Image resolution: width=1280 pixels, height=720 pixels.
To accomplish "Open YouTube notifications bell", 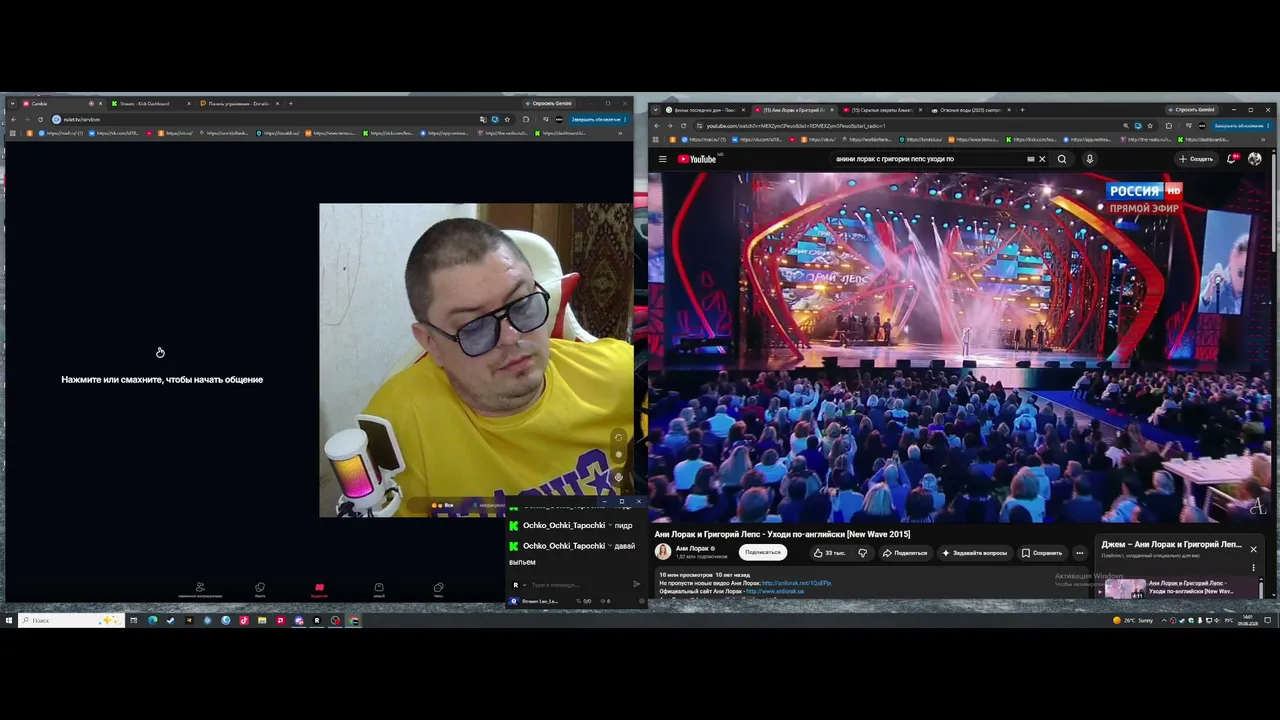I will 1232,159.
